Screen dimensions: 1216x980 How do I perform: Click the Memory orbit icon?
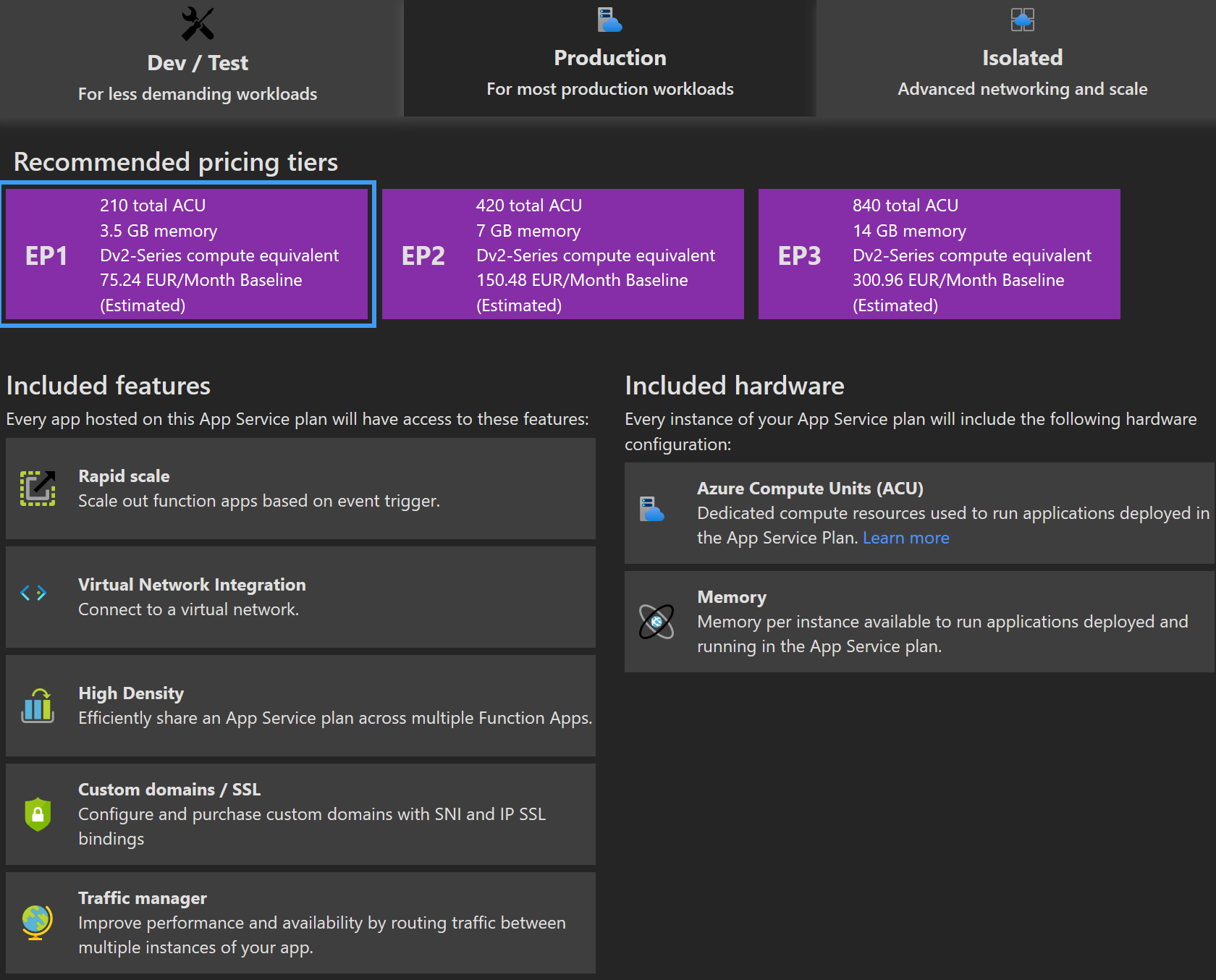(656, 622)
